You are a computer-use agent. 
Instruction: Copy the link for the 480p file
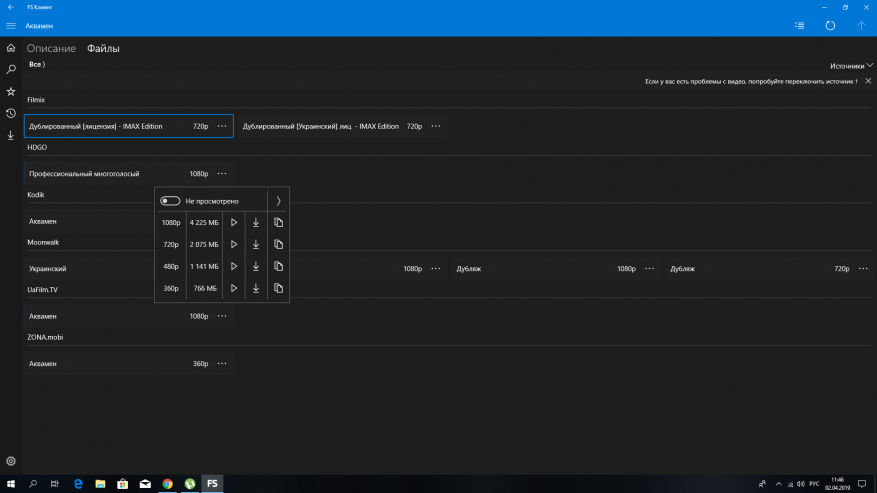[x=279, y=266]
